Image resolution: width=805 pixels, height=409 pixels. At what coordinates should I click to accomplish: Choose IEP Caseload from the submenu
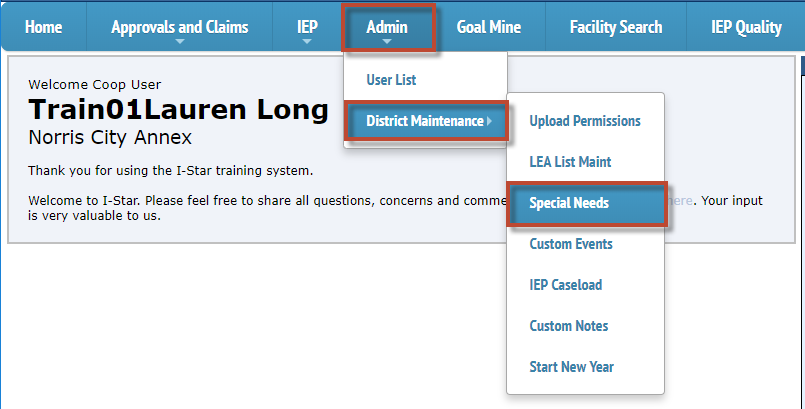point(566,285)
